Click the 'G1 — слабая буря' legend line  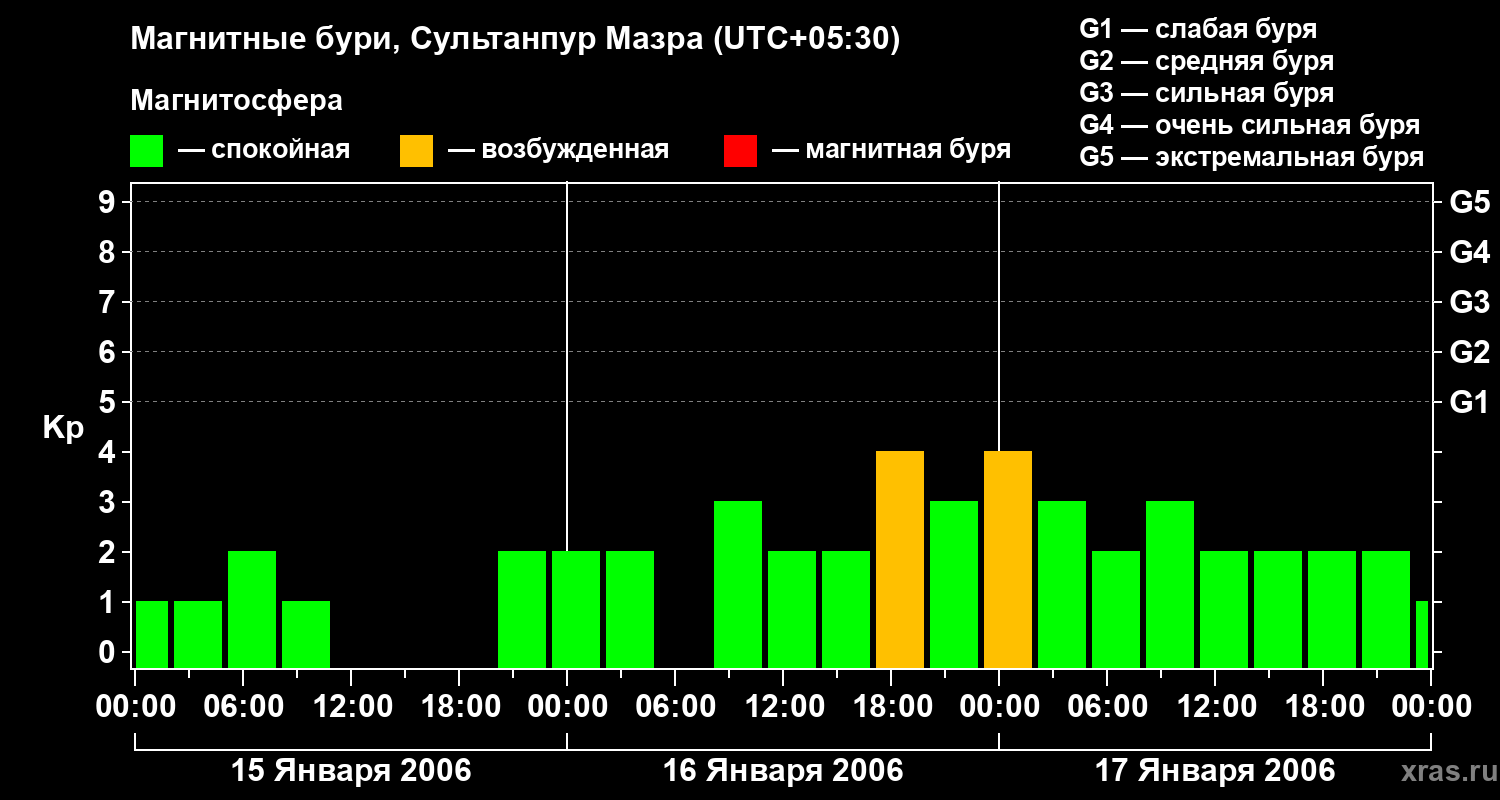1198,29
